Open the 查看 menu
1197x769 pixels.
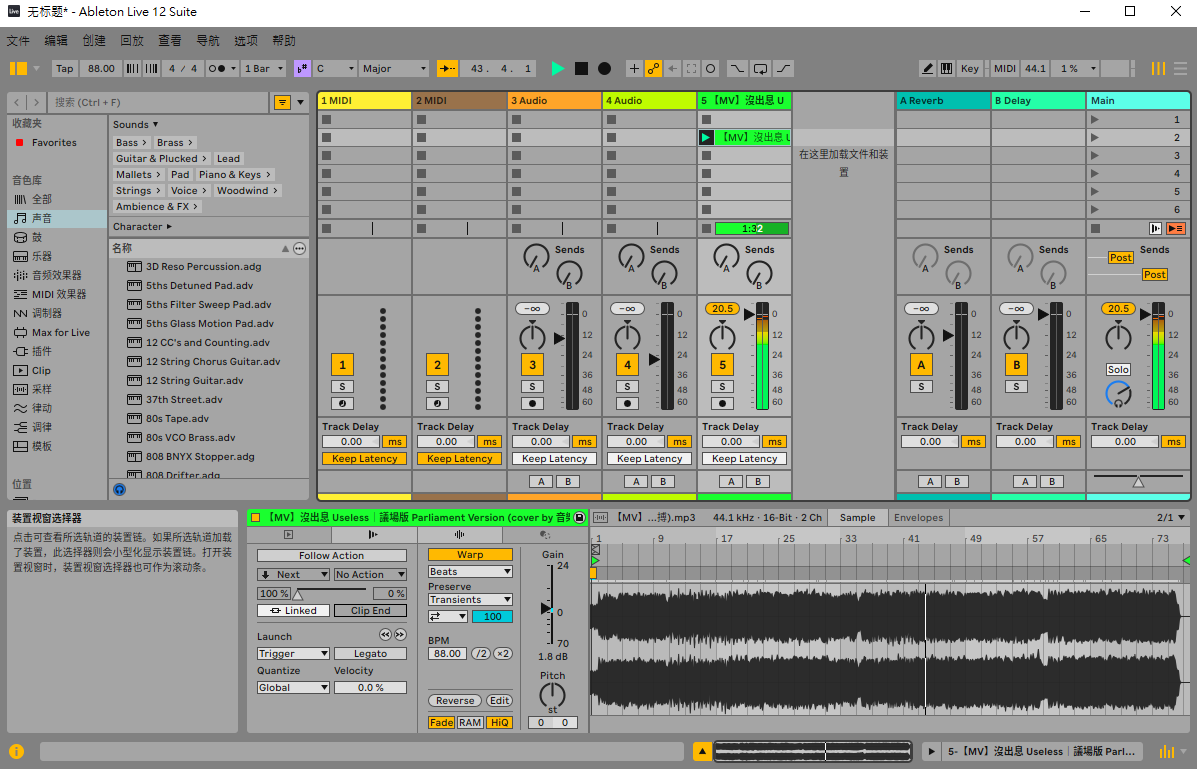coord(169,40)
